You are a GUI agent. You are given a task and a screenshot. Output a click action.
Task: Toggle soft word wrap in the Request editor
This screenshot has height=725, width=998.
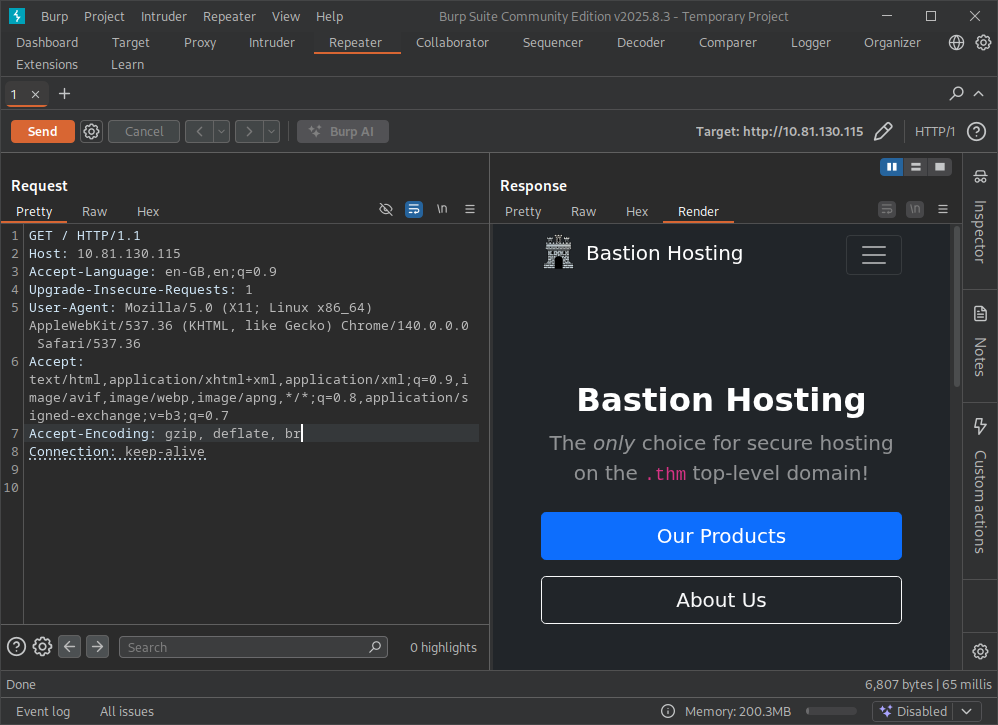point(414,209)
